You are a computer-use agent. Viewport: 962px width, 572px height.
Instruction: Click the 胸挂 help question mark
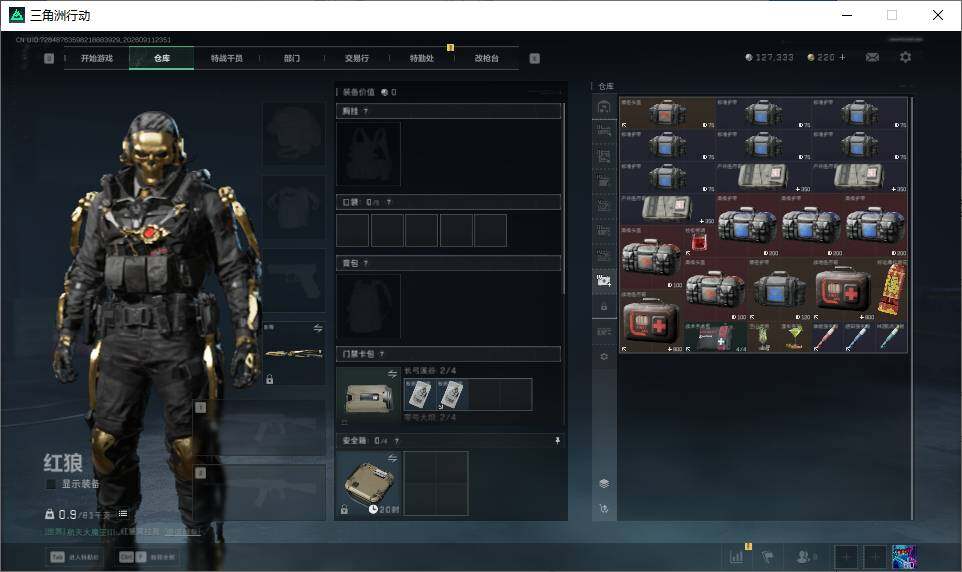pos(366,111)
